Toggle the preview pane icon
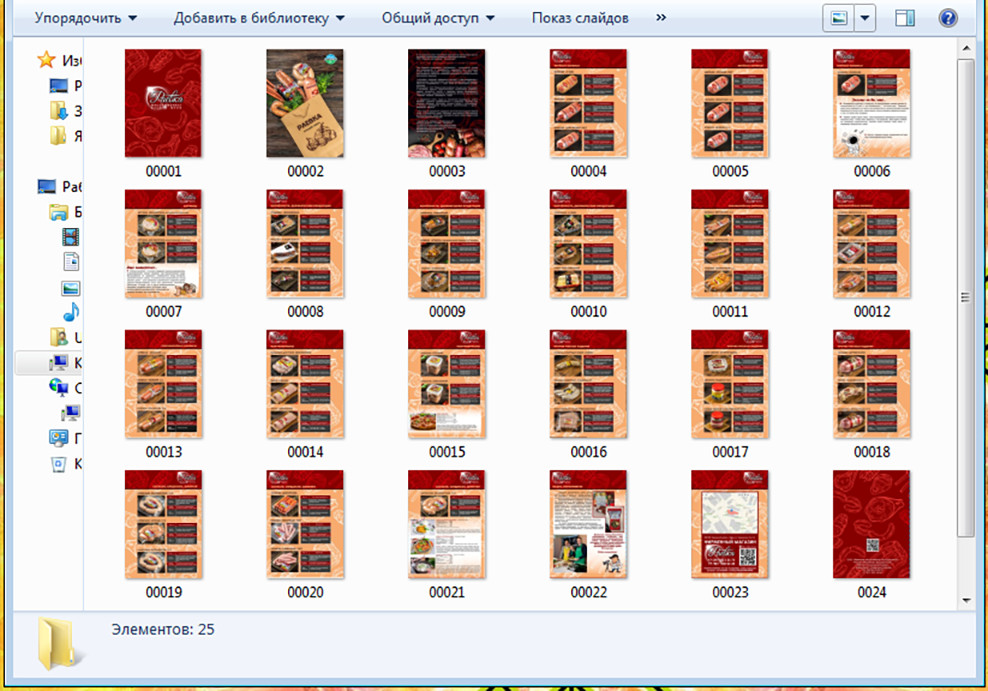Viewport: 988px width, 691px height. point(905,18)
